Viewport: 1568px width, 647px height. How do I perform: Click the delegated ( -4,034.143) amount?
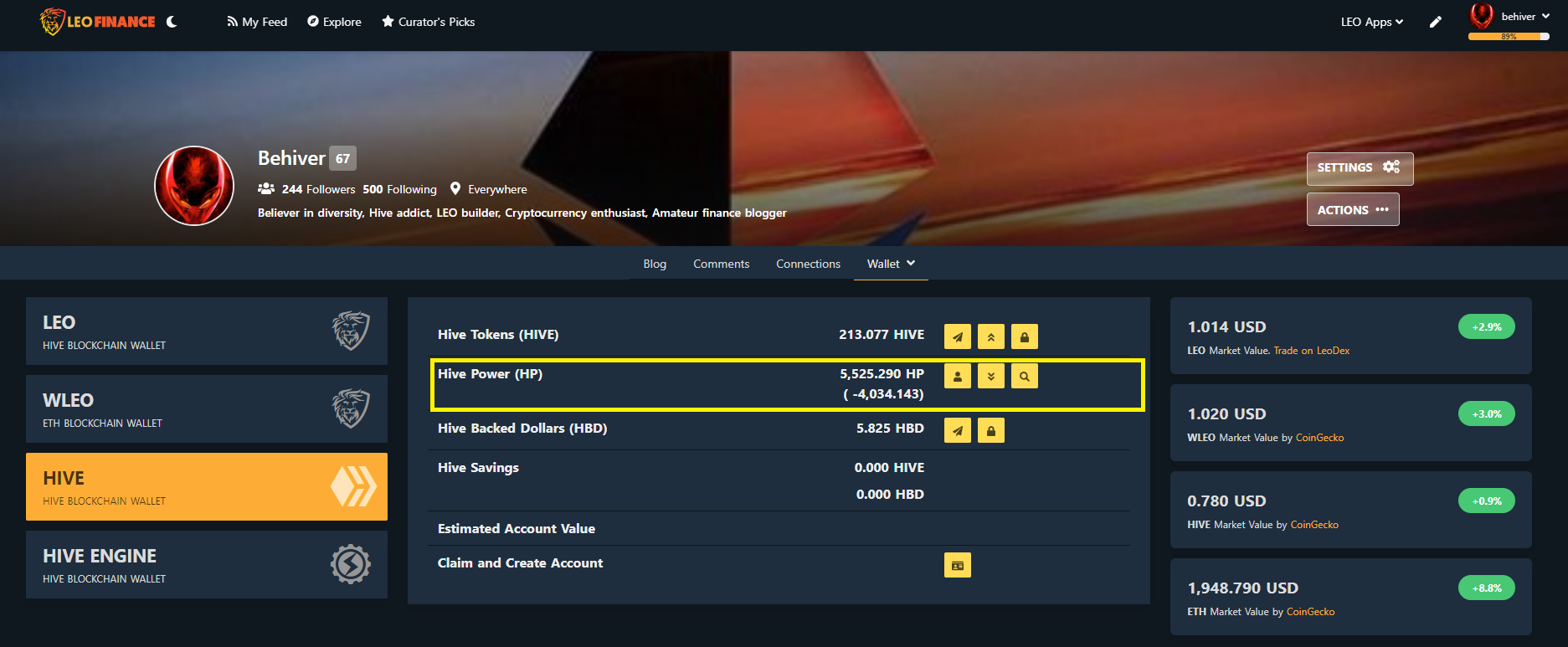pos(883,394)
